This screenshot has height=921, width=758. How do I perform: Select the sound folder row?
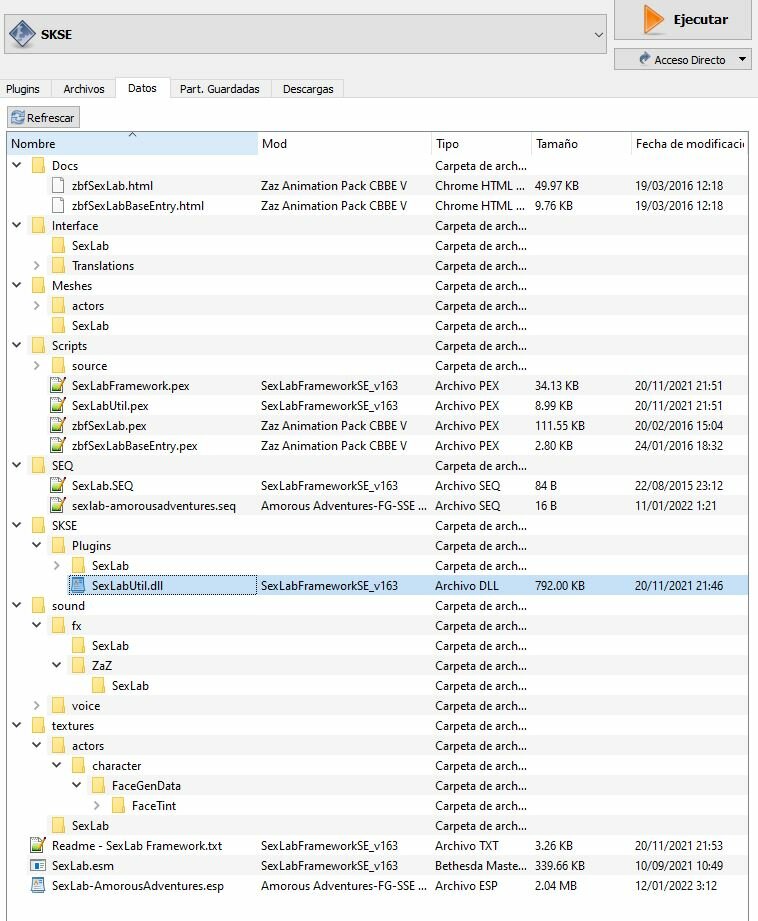click(x=377, y=606)
